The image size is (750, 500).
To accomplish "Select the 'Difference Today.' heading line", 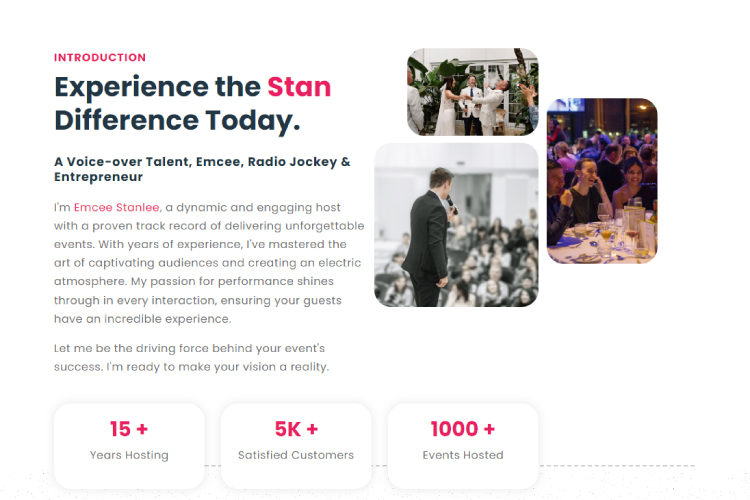I will click(177, 120).
